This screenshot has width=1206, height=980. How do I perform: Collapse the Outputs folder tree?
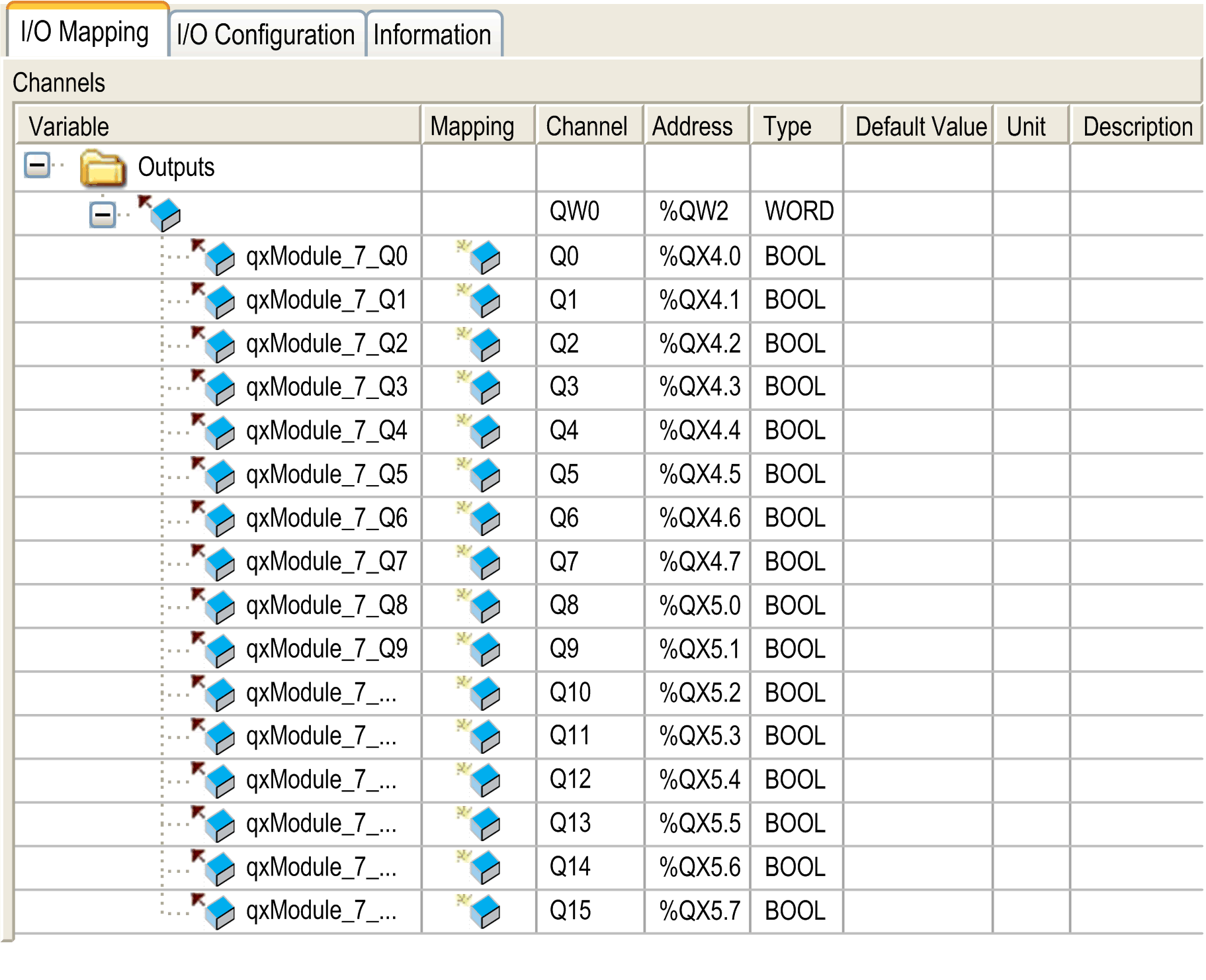(38, 165)
